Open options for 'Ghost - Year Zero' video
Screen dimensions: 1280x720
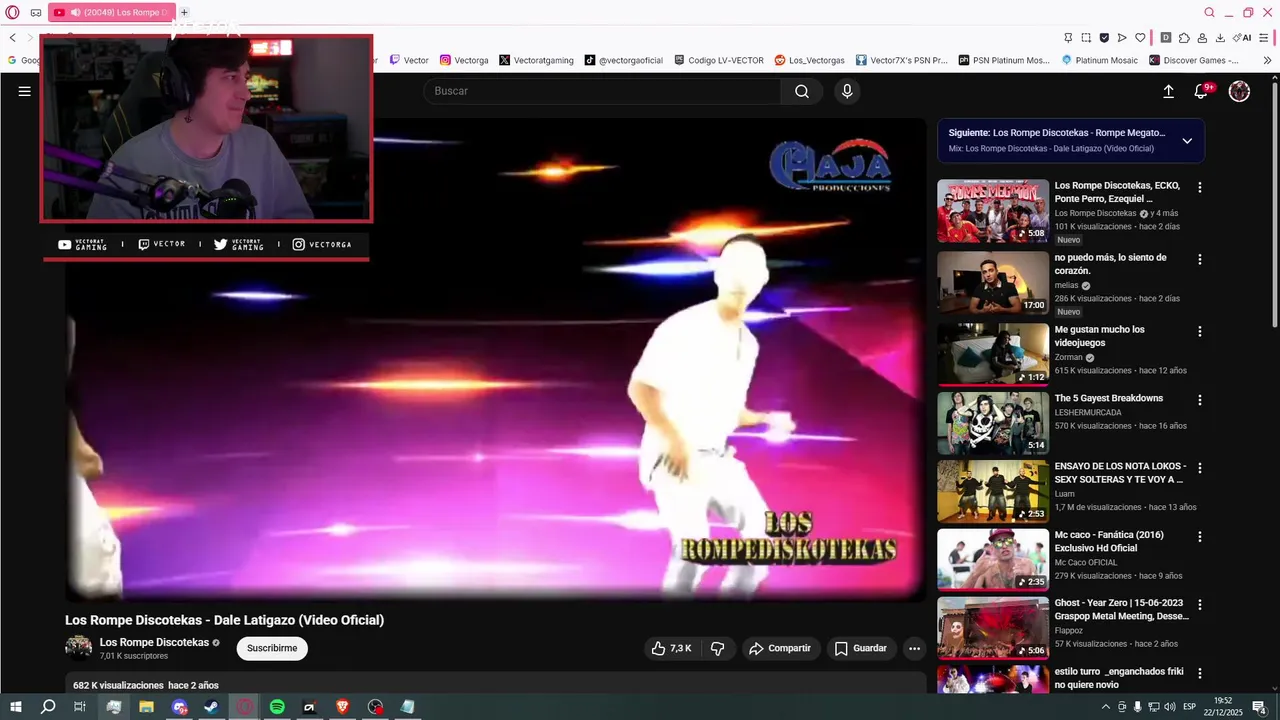1200,605
